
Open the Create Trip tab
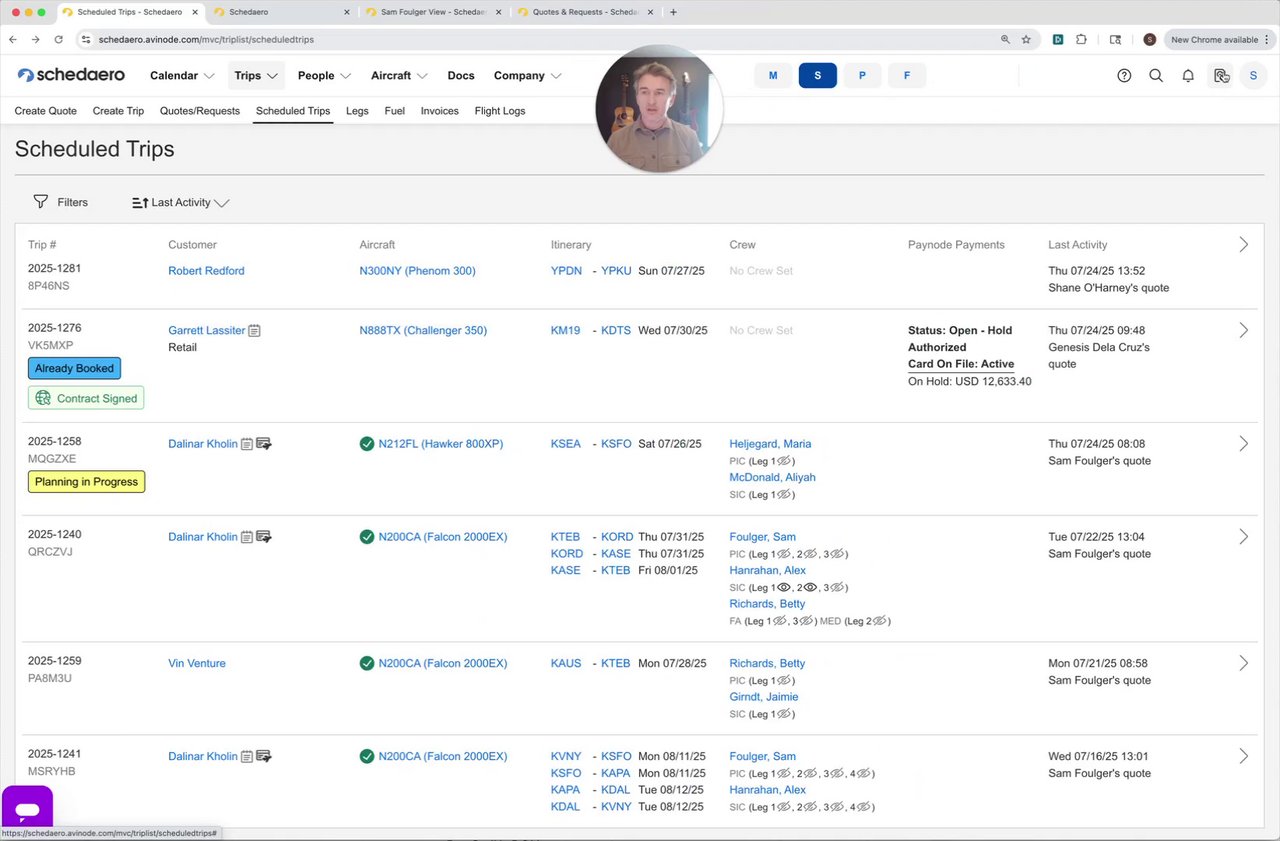coord(118,111)
